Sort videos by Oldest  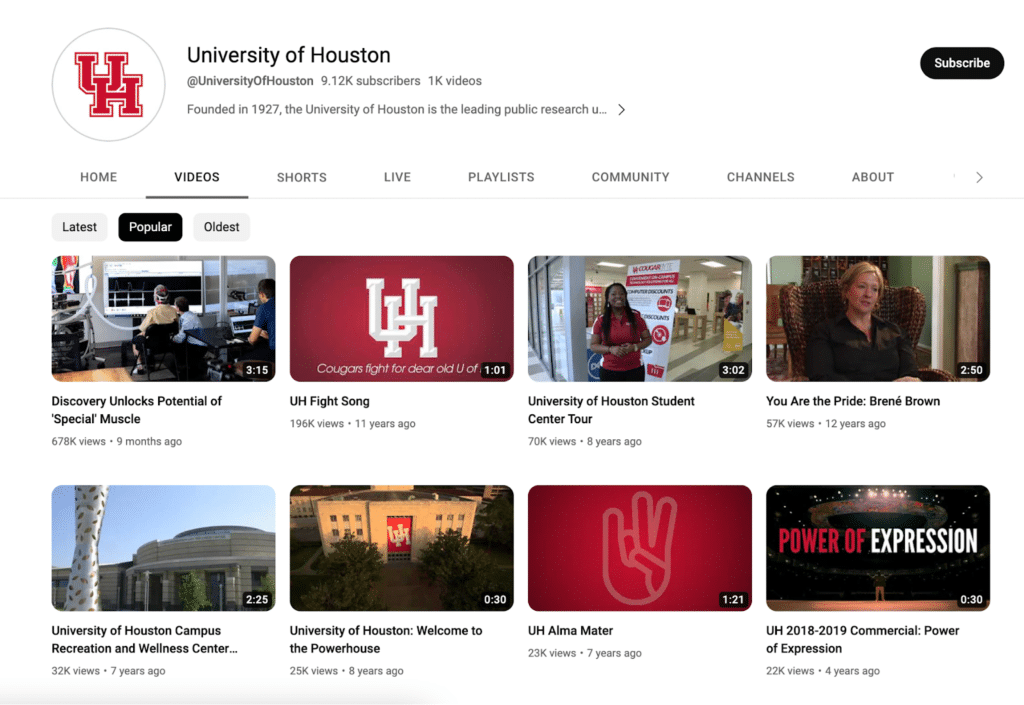click(221, 227)
